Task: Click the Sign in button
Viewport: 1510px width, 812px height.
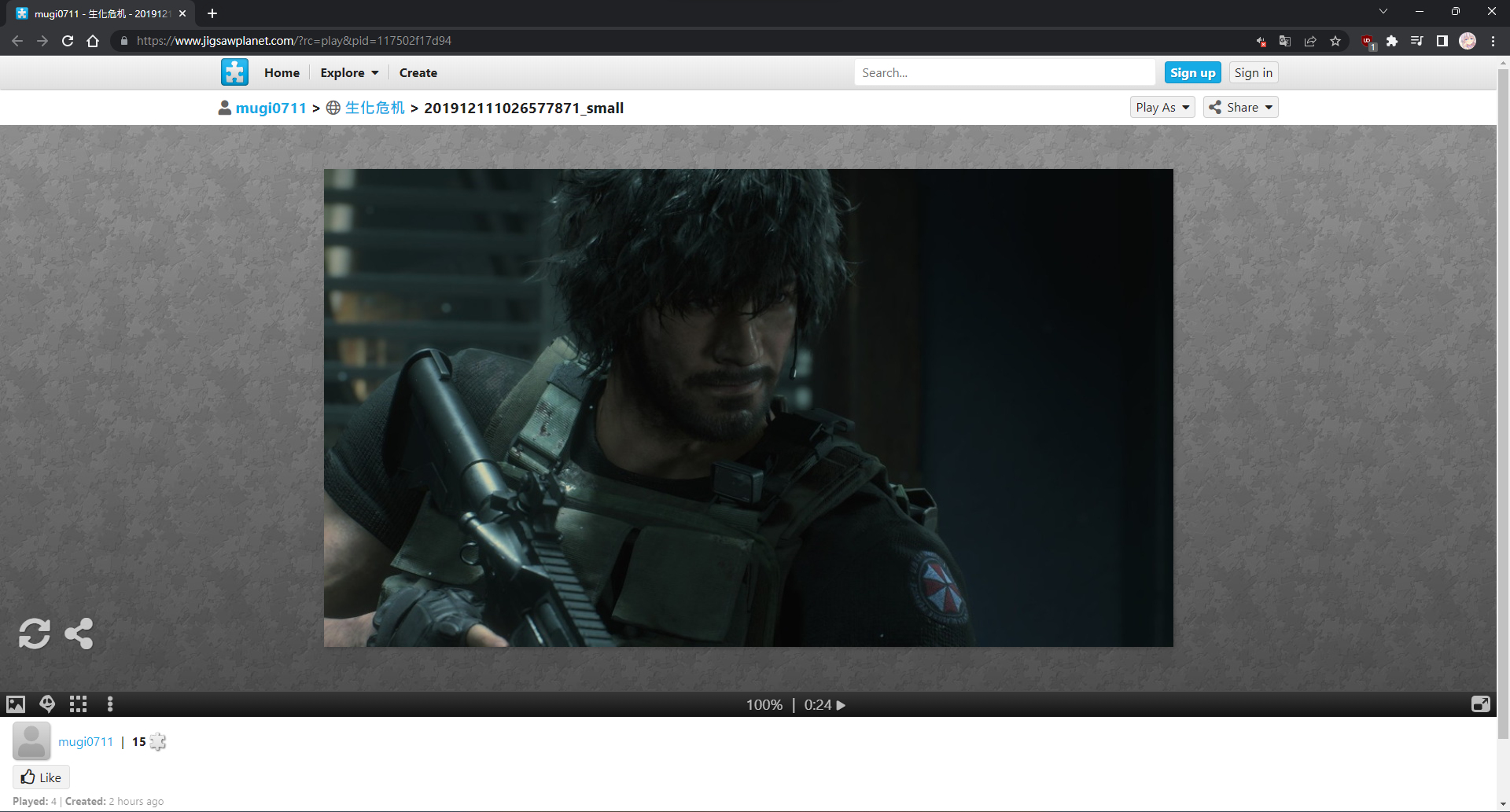Action: (1253, 72)
